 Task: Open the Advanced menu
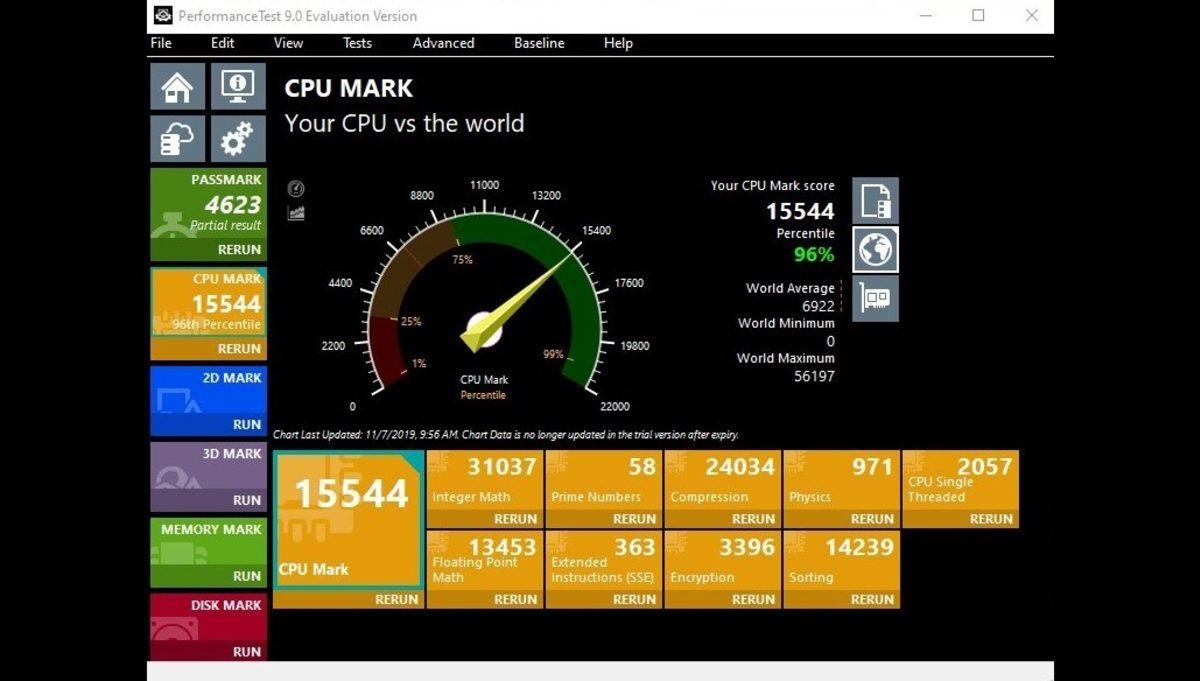(443, 43)
